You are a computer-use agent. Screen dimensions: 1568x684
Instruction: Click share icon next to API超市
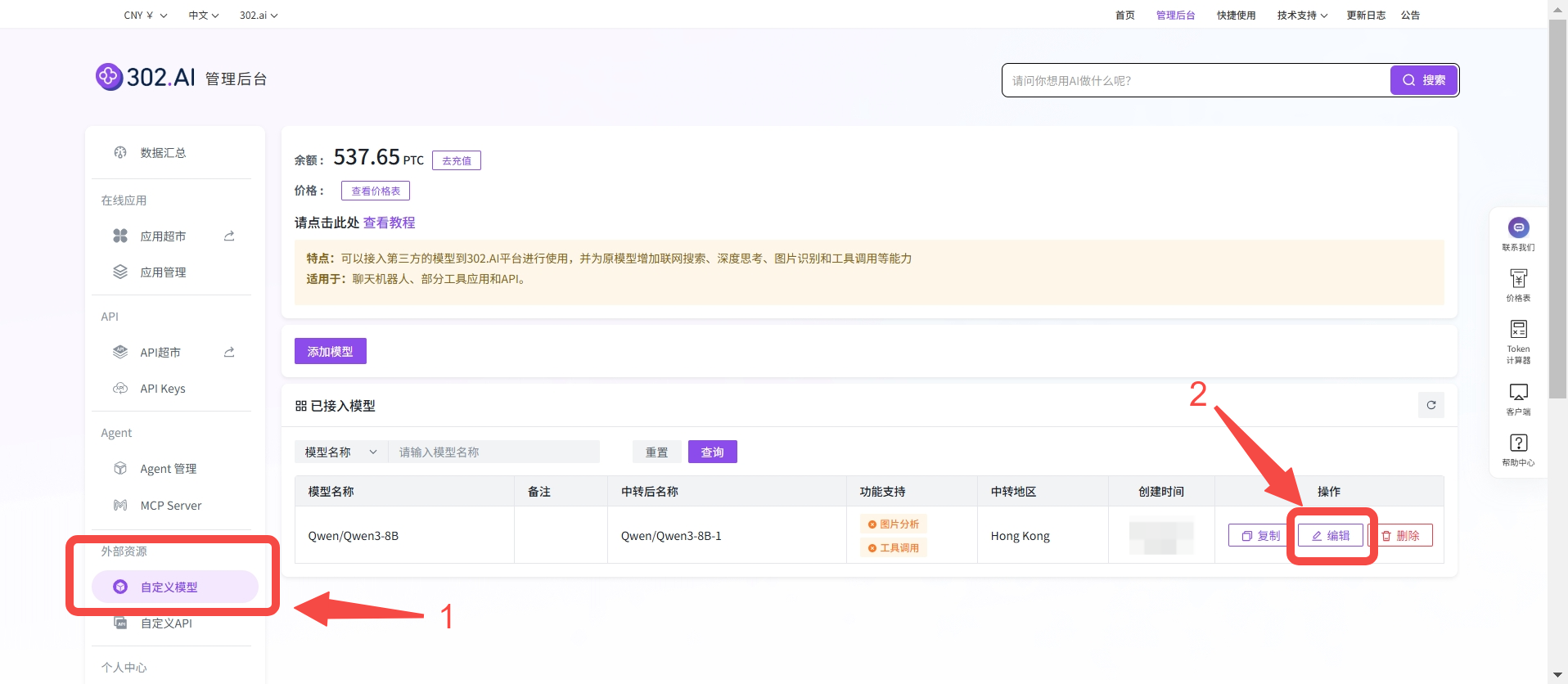(x=229, y=352)
